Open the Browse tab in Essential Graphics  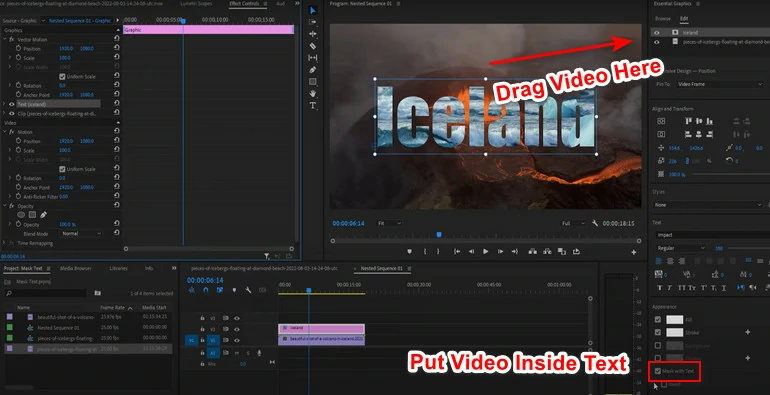pyautogui.click(x=662, y=19)
